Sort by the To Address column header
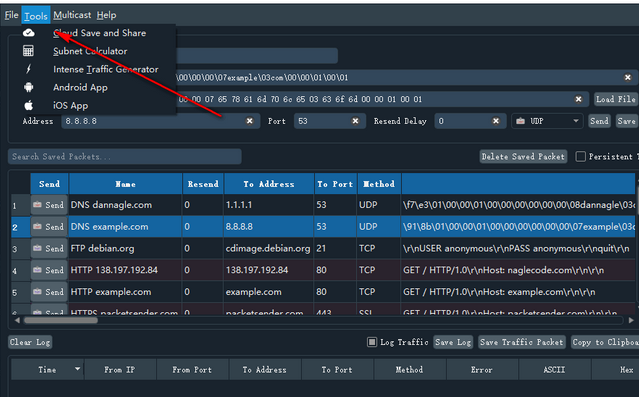 pyautogui.click(x=269, y=184)
